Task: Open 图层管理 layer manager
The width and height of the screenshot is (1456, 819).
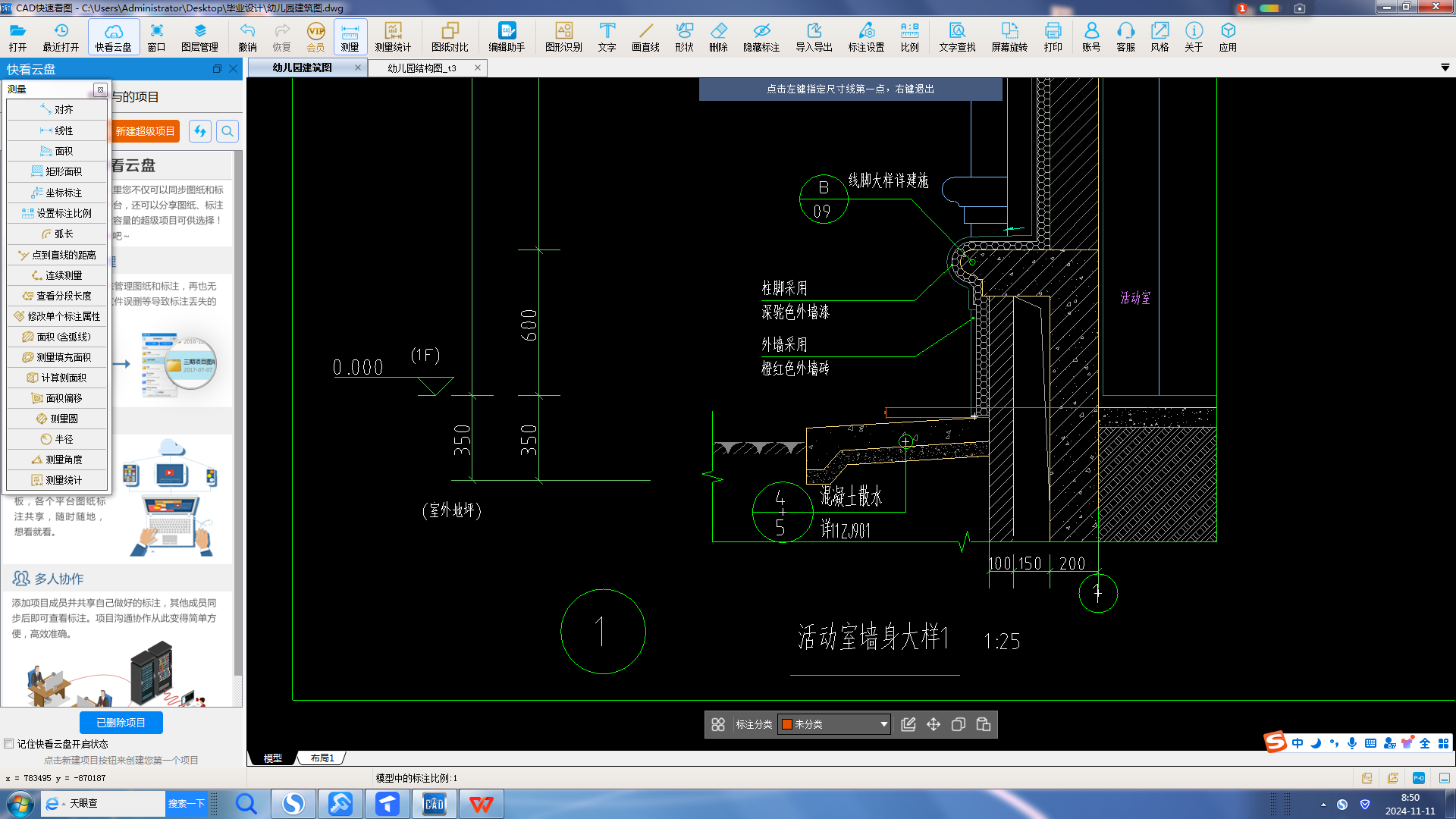Action: 199,36
